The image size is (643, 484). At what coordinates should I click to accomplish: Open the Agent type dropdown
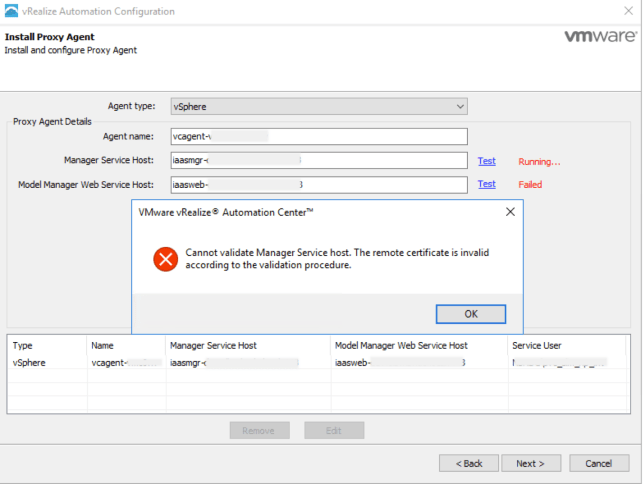[x=319, y=107]
